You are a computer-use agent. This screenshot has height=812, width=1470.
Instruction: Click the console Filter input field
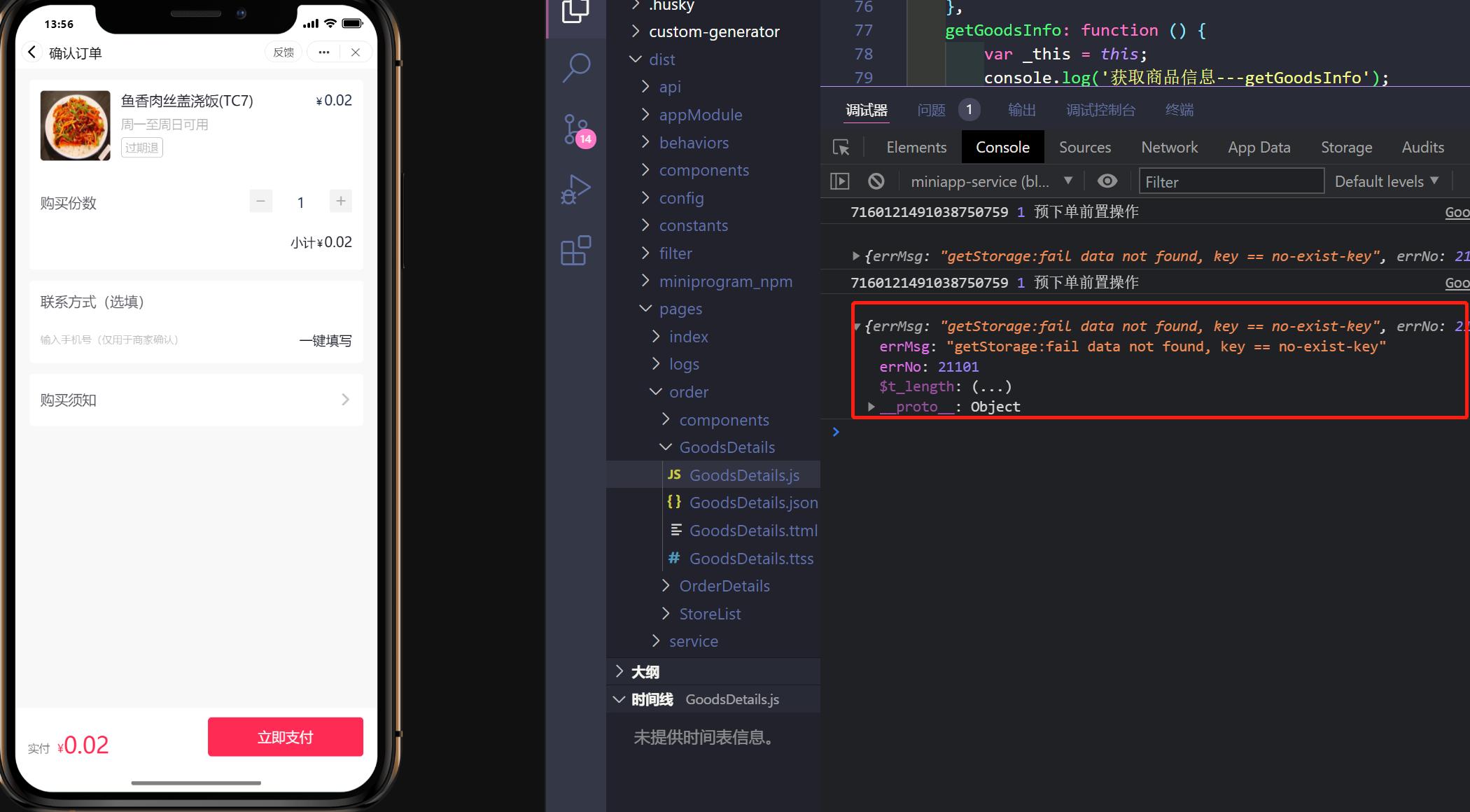1231,181
